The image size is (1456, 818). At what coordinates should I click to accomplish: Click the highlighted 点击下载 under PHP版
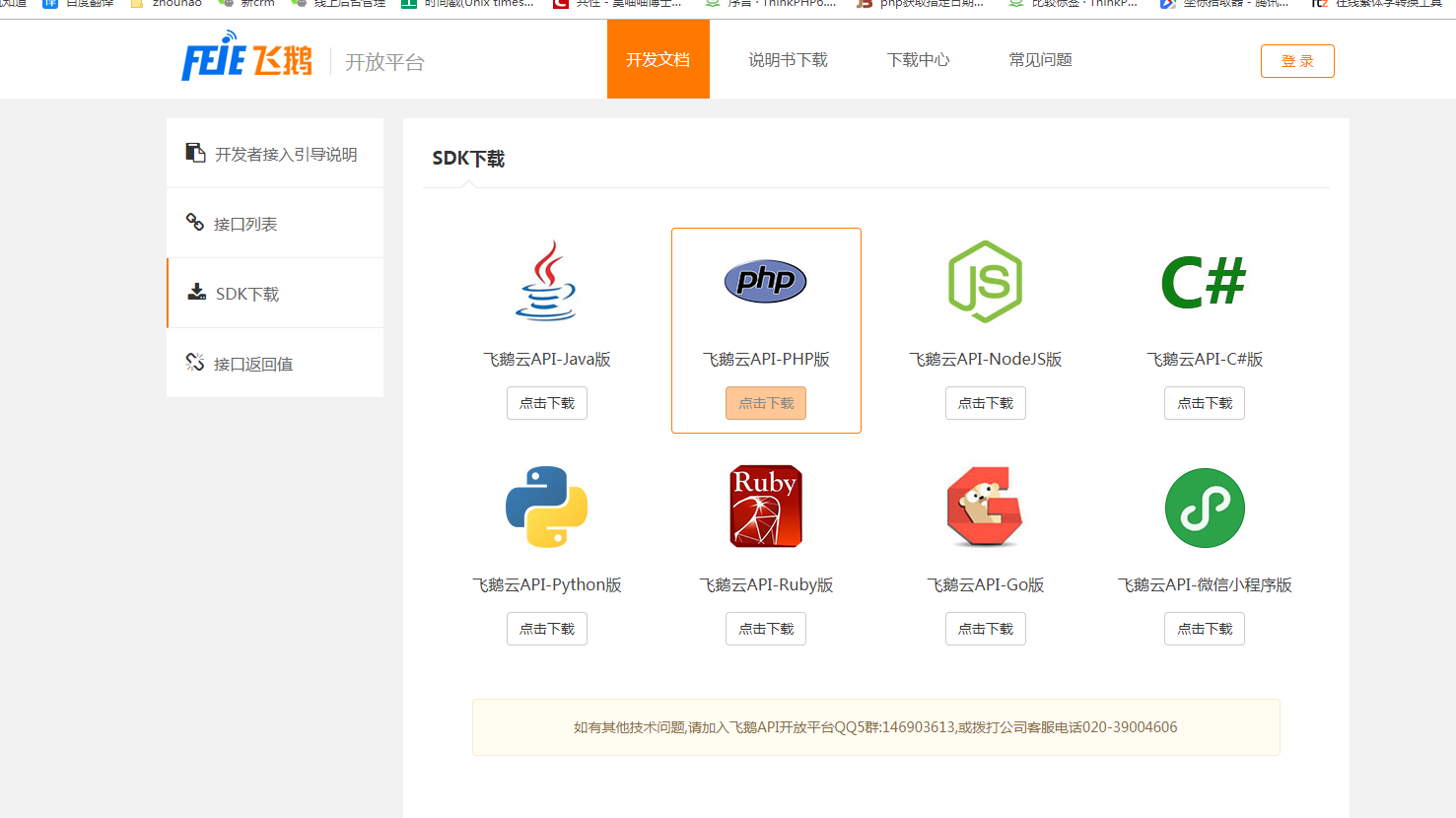[x=766, y=403]
